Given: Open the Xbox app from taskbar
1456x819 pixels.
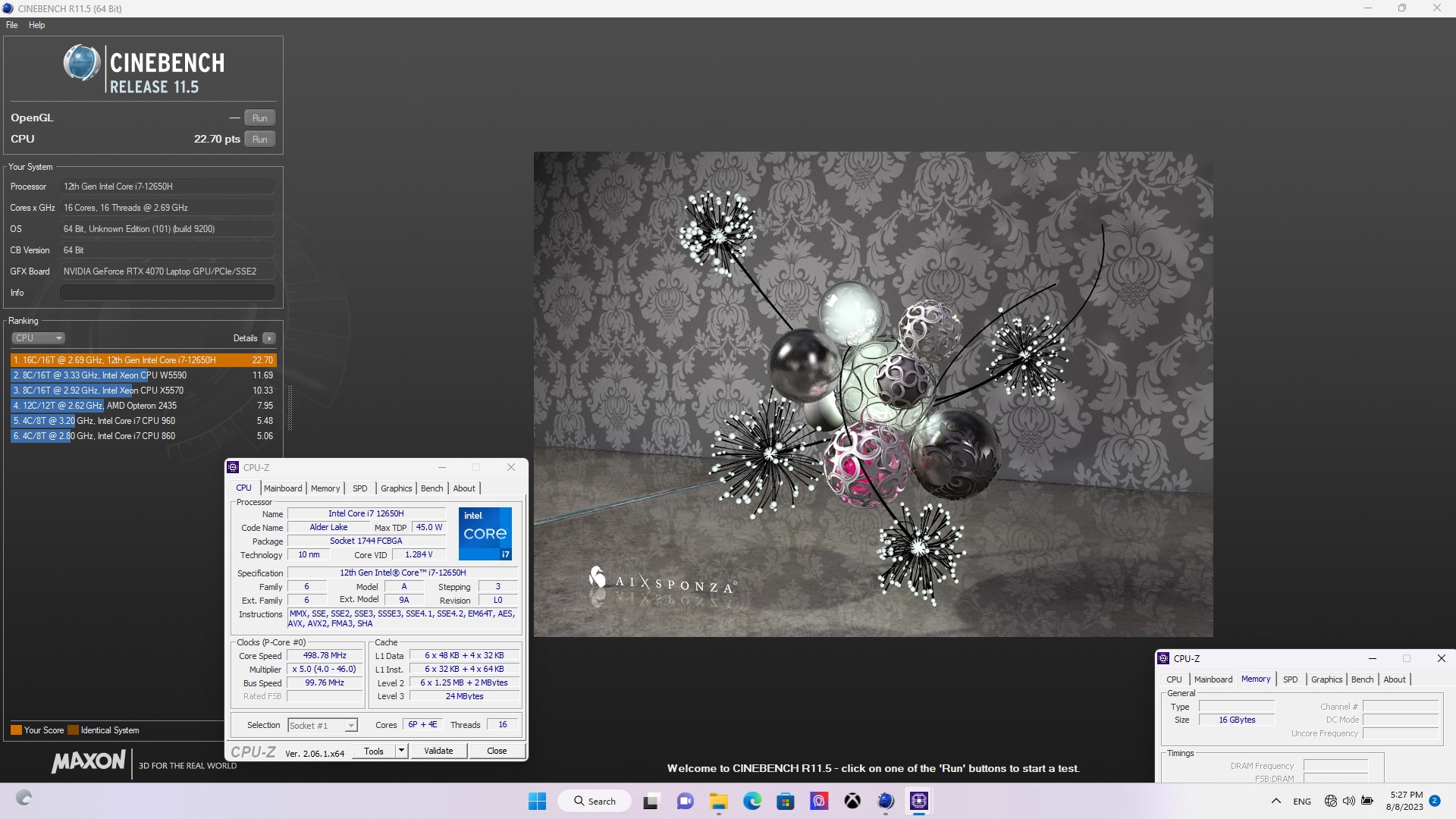Looking at the screenshot, I should (852, 802).
